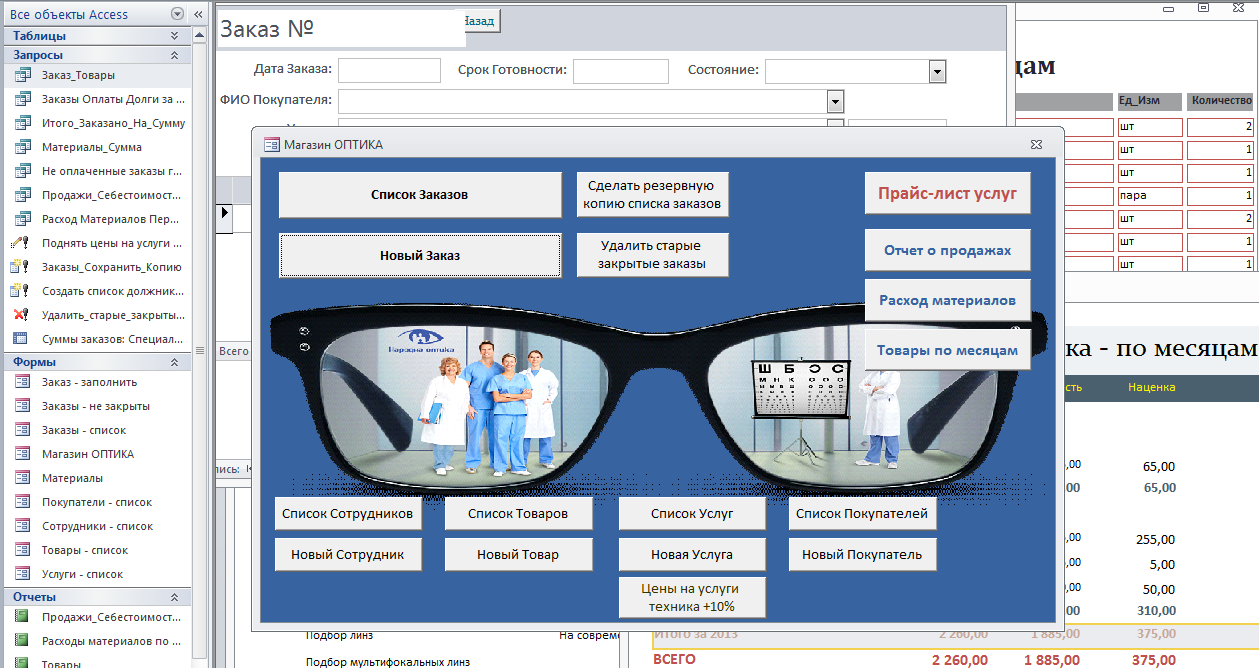Click the Поднять цены на услуги update-query icon

coord(20,243)
